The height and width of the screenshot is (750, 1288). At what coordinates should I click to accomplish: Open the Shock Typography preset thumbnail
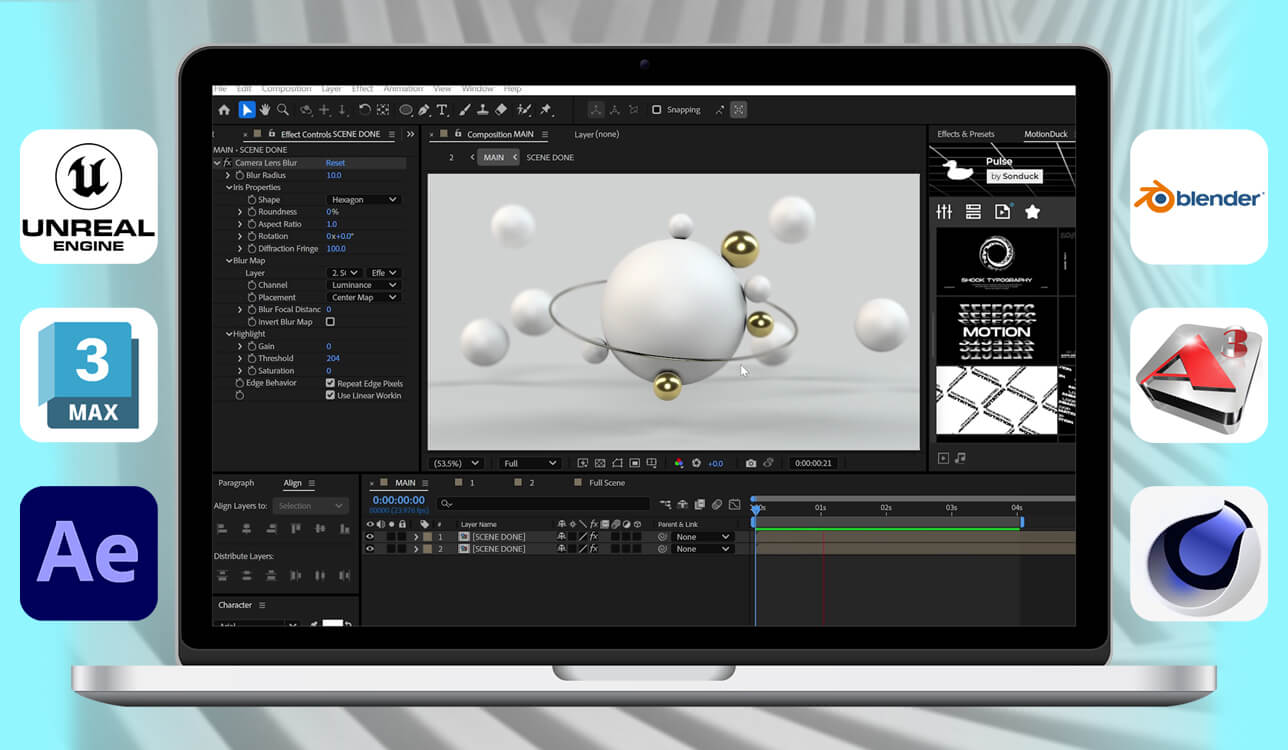pyautogui.click(x=996, y=261)
